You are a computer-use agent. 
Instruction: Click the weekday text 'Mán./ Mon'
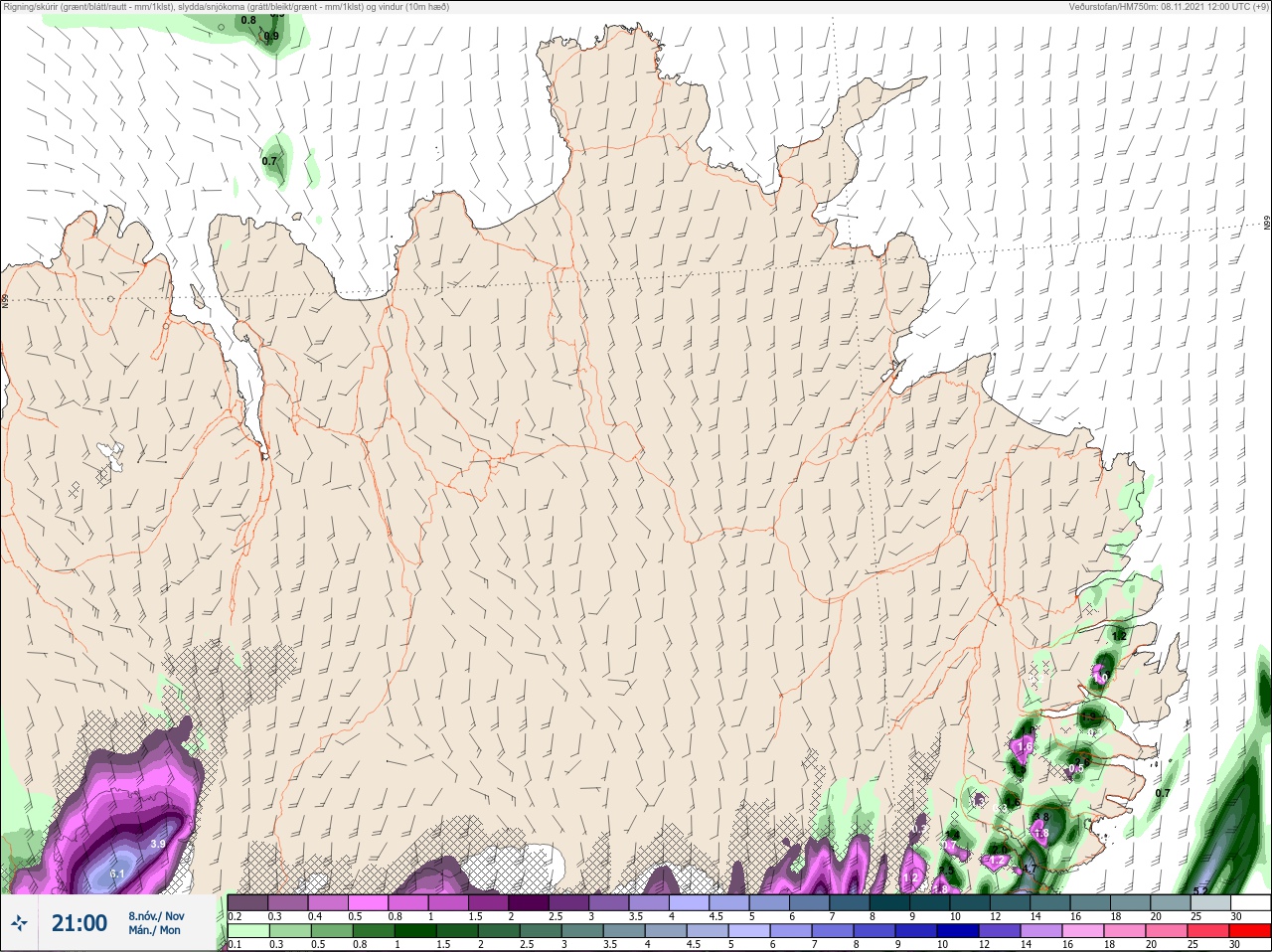[154, 931]
